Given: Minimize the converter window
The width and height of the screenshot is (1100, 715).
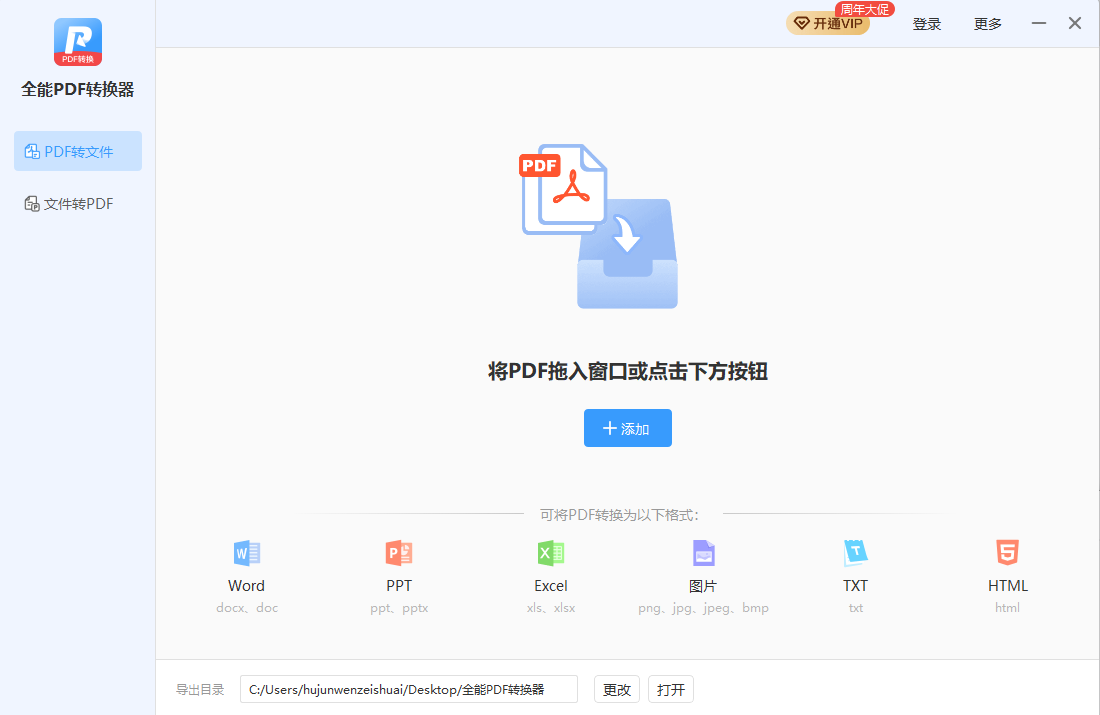Looking at the screenshot, I should (1040, 23).
